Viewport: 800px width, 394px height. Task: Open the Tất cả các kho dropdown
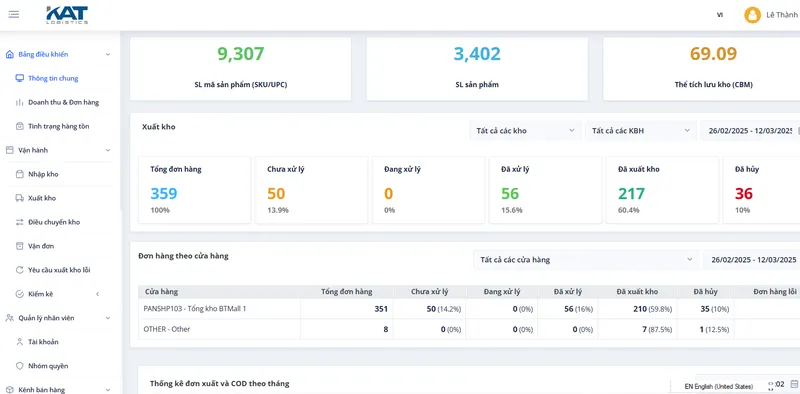525,131
